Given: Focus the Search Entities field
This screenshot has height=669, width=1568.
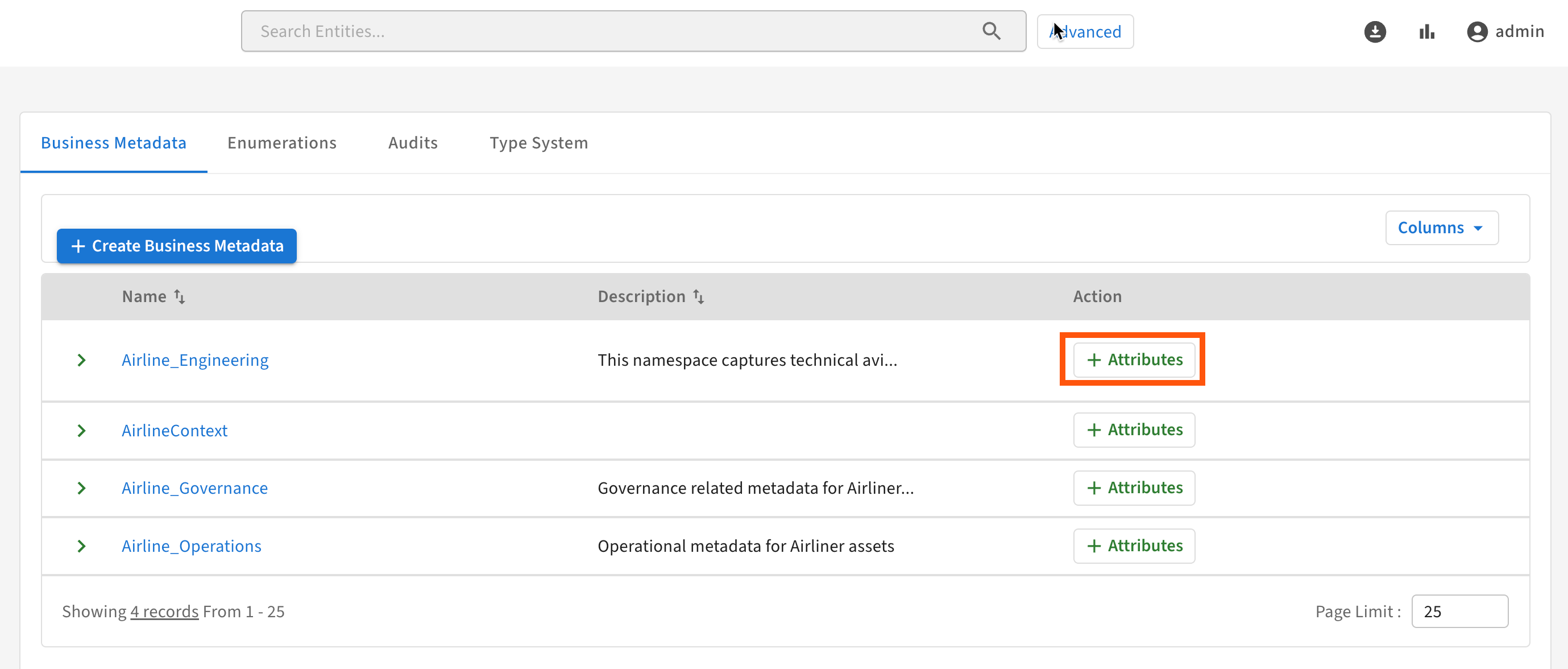Looking at the screenshot, I should (x=609, y=31).
